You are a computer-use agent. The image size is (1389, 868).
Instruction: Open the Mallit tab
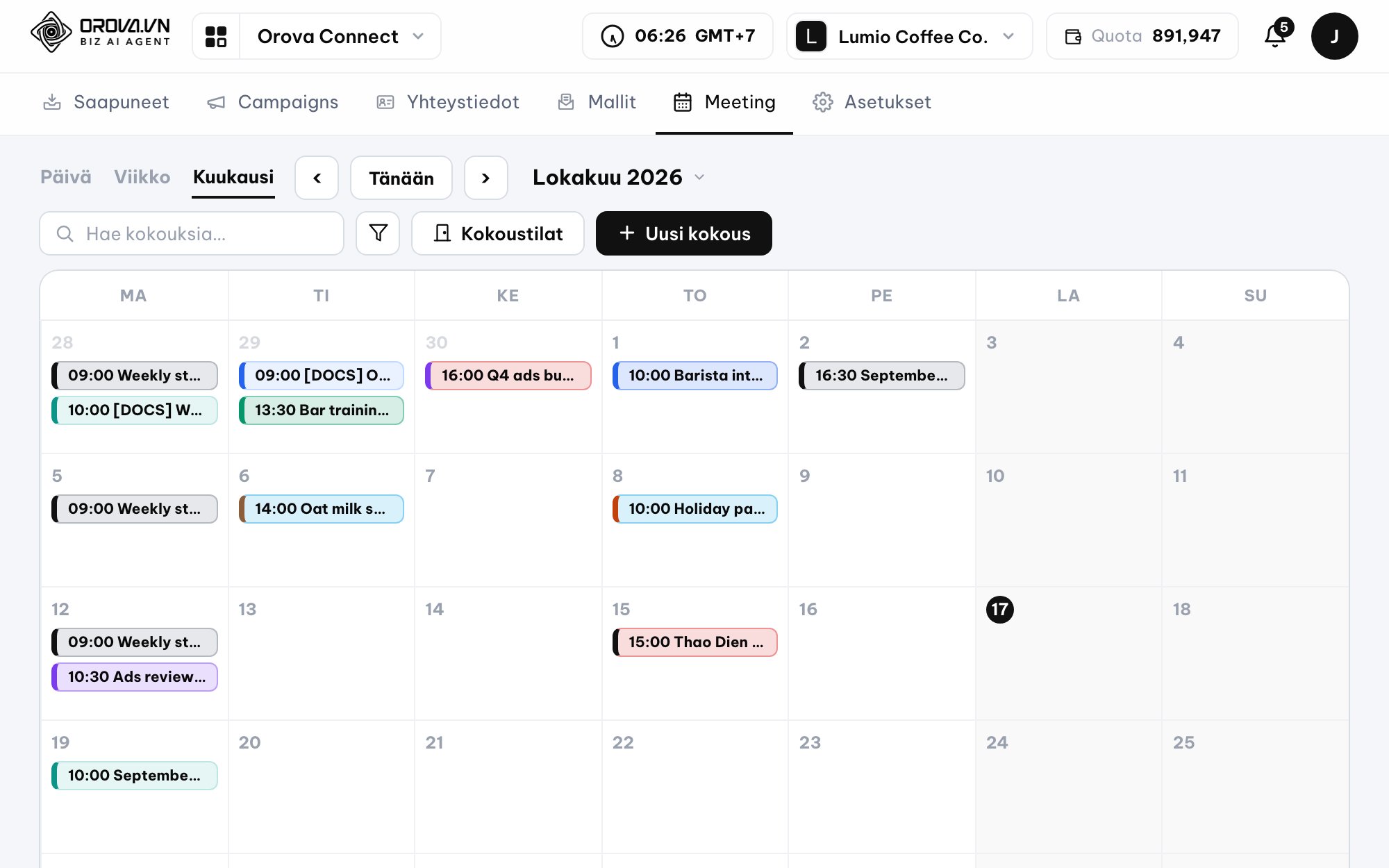tap(597, 102)
